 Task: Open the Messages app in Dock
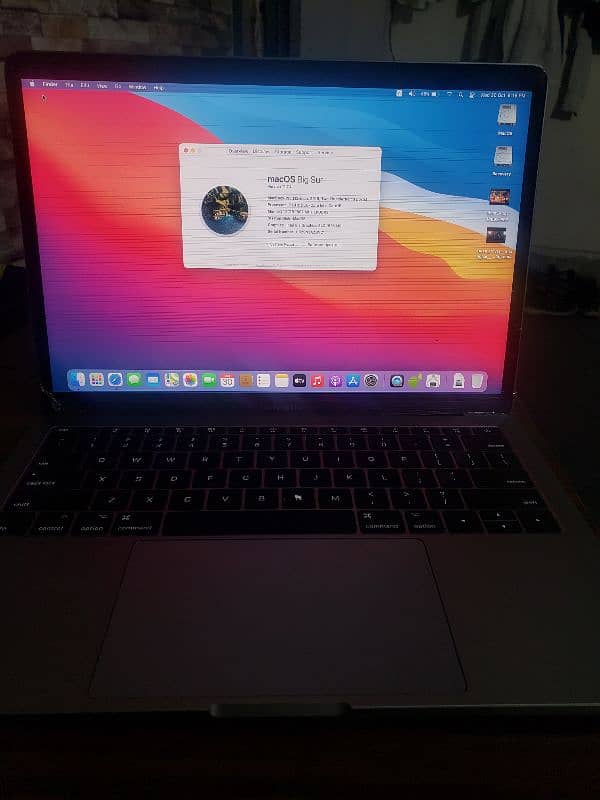pyautogui.click(x=134, y=380)
